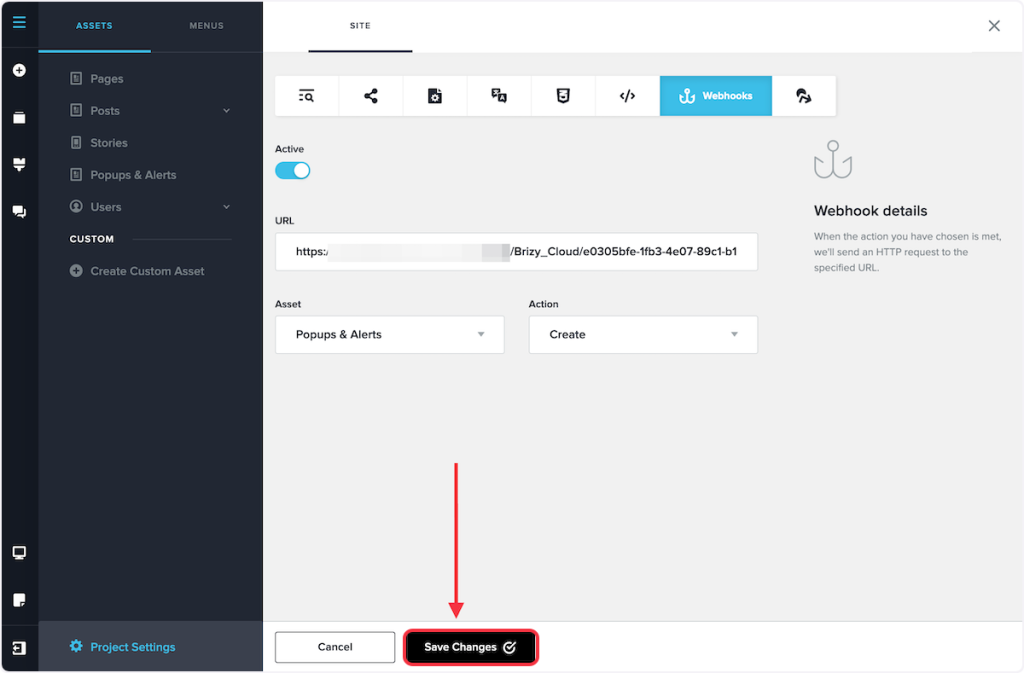
Task: Open the SEO settings tab icon
Action: click(307, 96)
